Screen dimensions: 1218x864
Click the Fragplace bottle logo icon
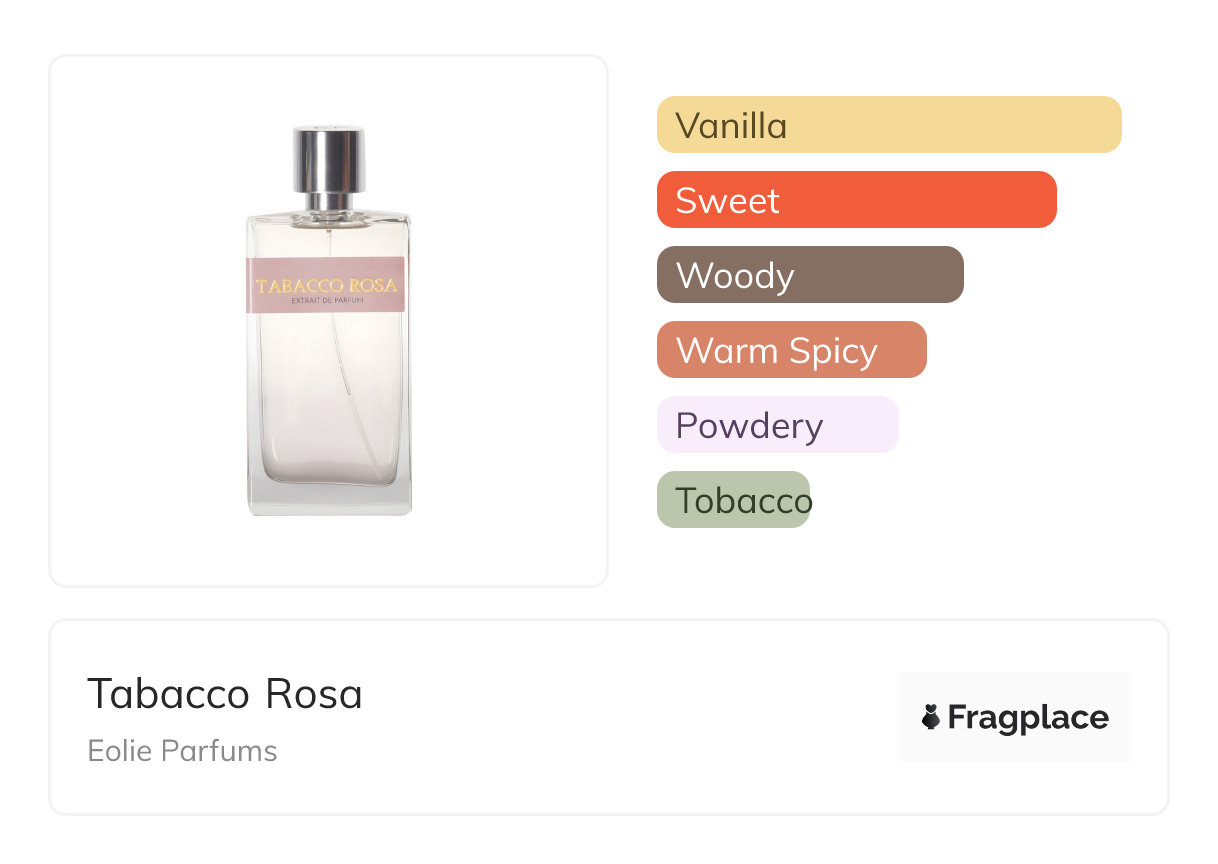coord(931,717)
